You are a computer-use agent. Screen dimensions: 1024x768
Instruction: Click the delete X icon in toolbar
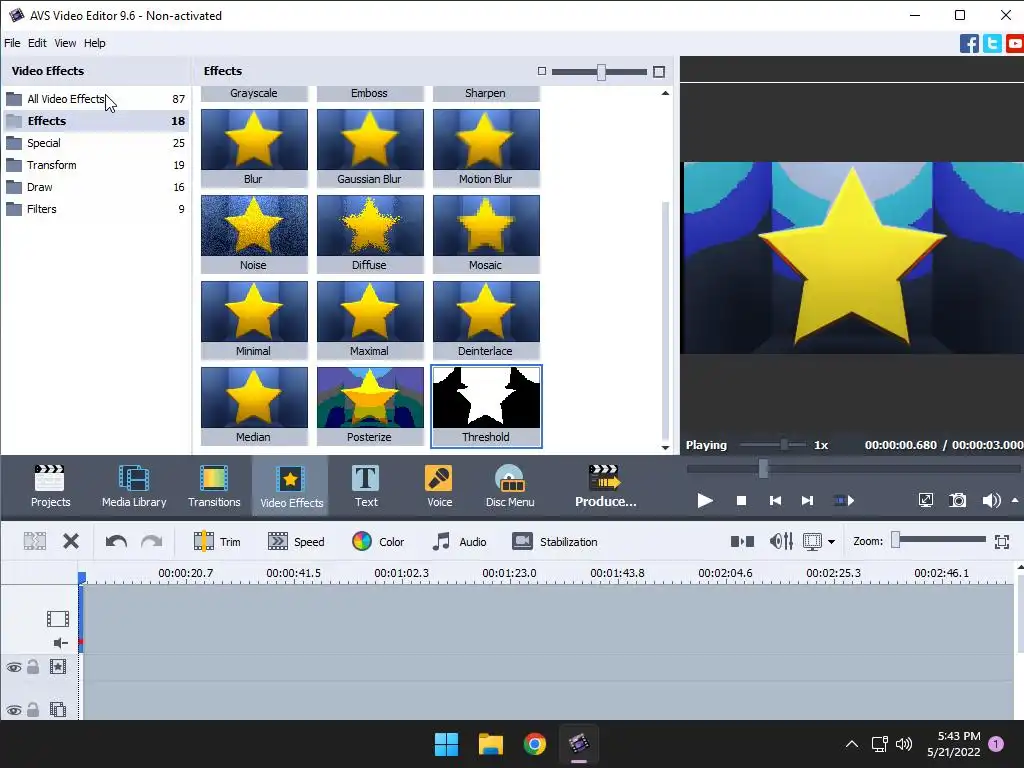coord(71,541)
